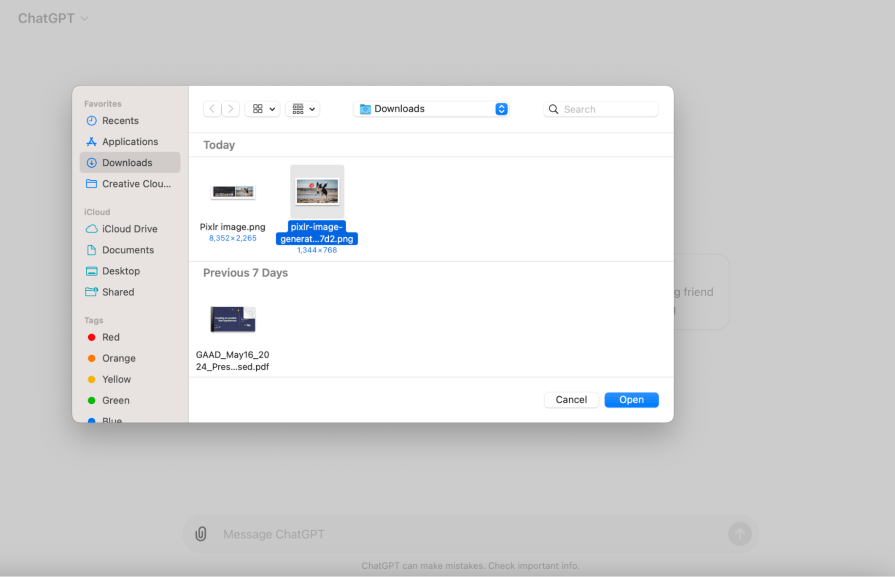Switch to icon view in the file dialog
This screenshot has width=895, height=577.
[256, 108]
